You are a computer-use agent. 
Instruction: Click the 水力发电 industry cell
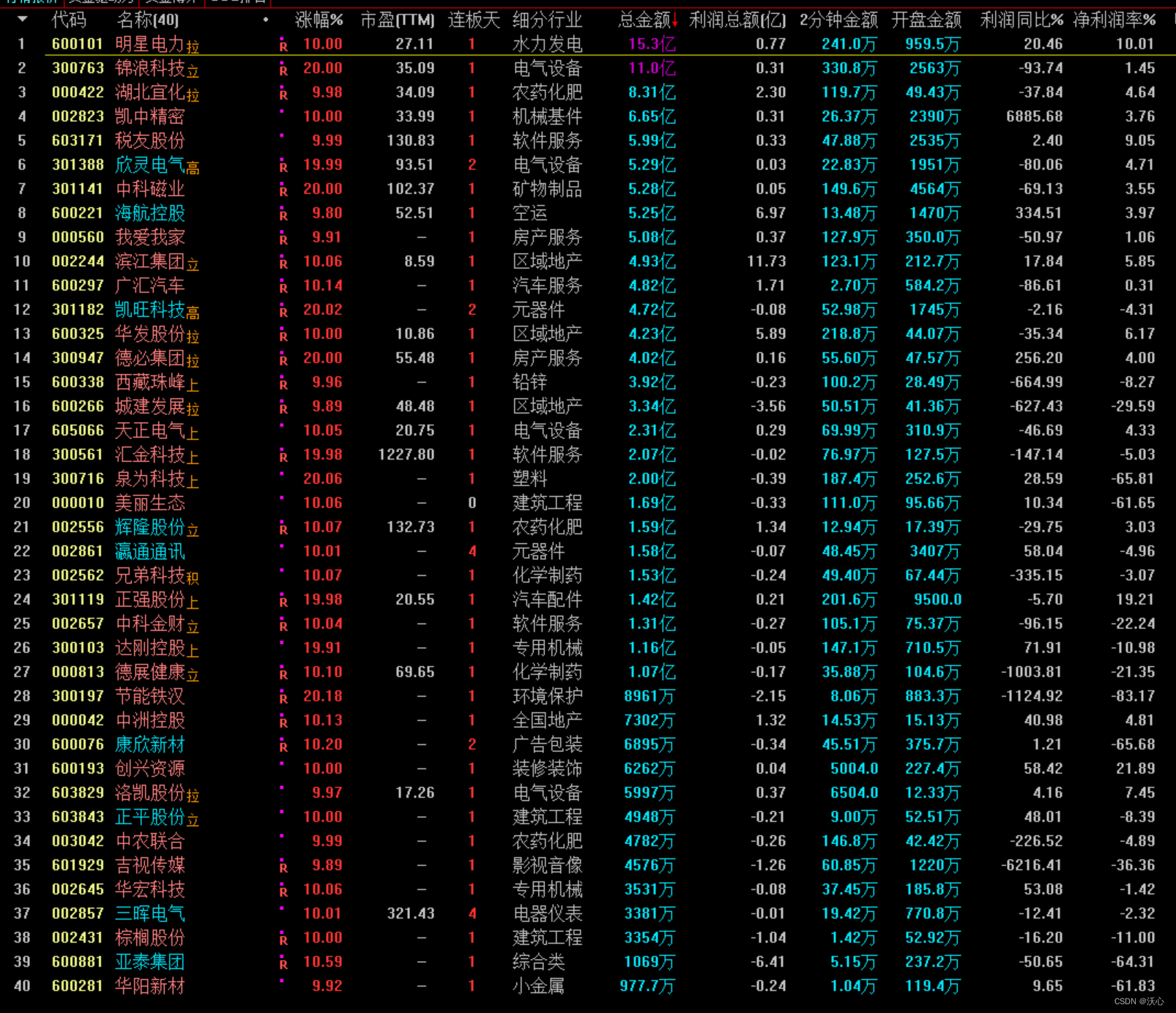click(547, 44)
